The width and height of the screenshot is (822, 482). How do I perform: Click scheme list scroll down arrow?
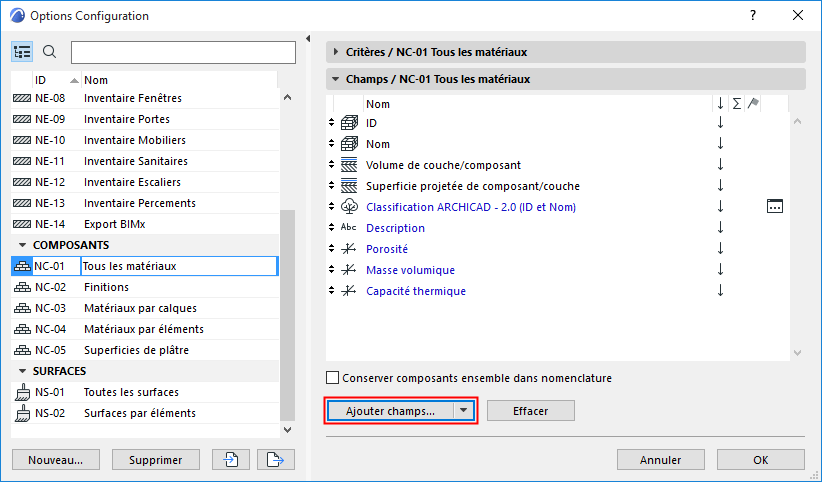[287, 429]
